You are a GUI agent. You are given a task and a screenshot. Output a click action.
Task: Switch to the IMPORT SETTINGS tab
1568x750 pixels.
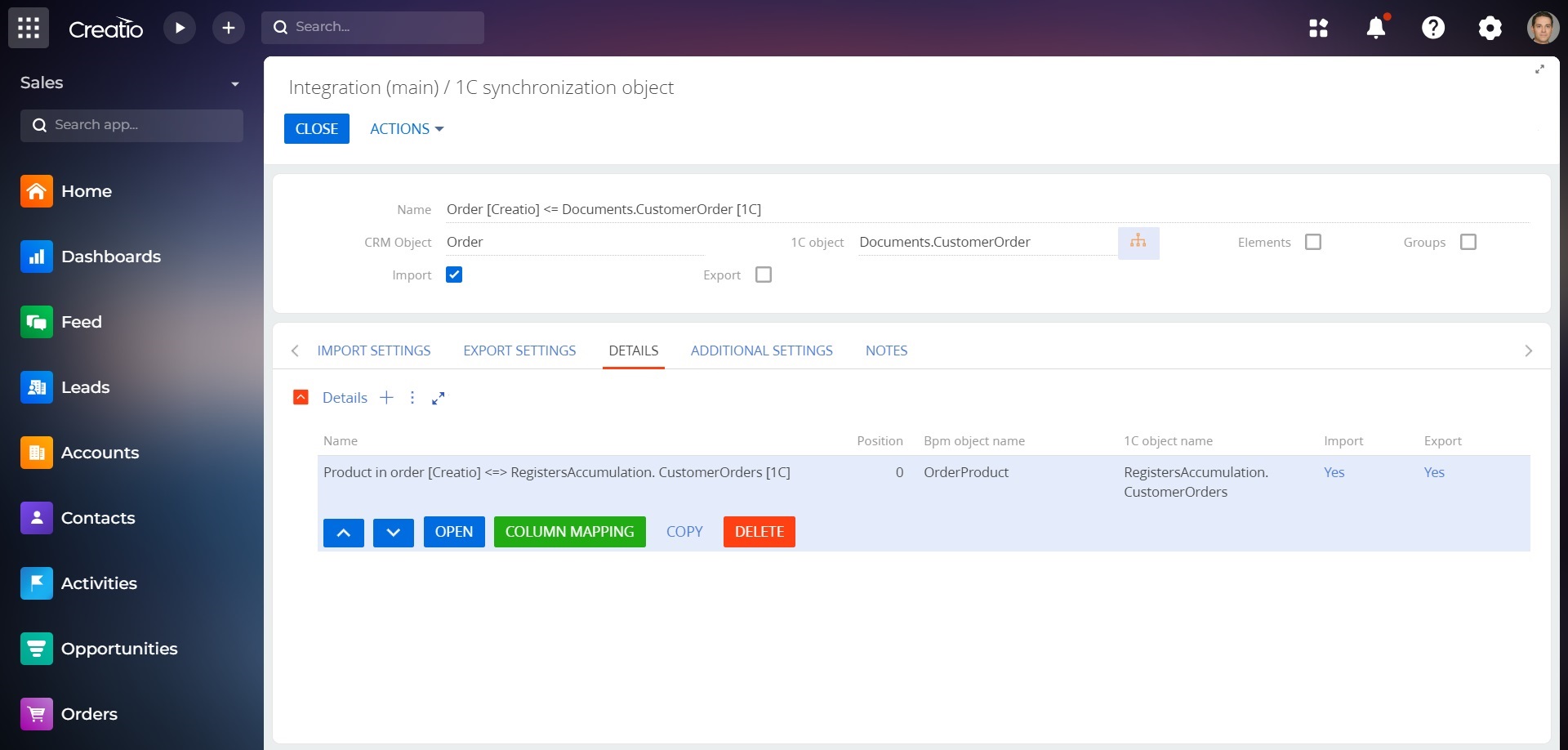(x=374, y=350)
